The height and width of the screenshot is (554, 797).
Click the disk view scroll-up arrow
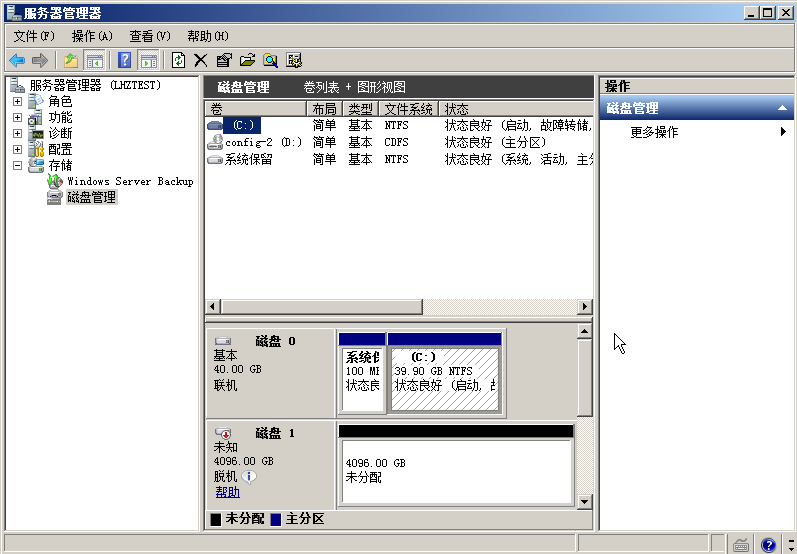585,331
